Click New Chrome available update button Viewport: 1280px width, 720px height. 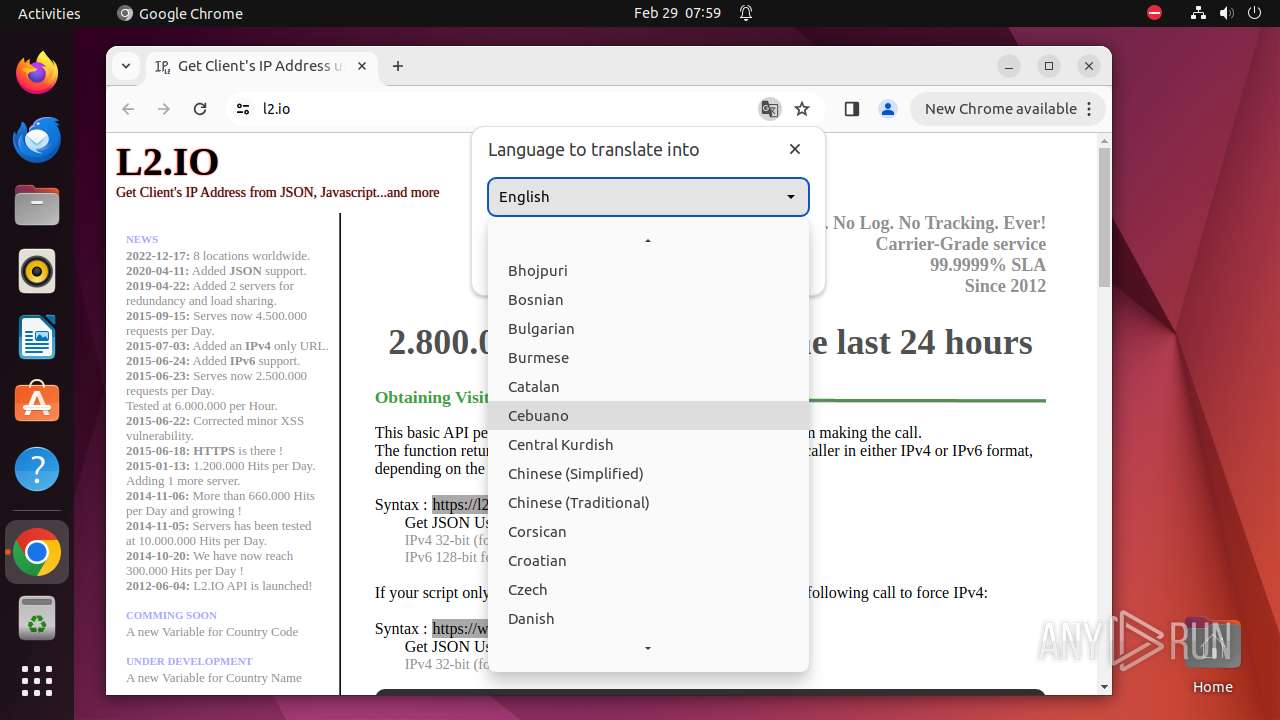[x=1007, y=109]
